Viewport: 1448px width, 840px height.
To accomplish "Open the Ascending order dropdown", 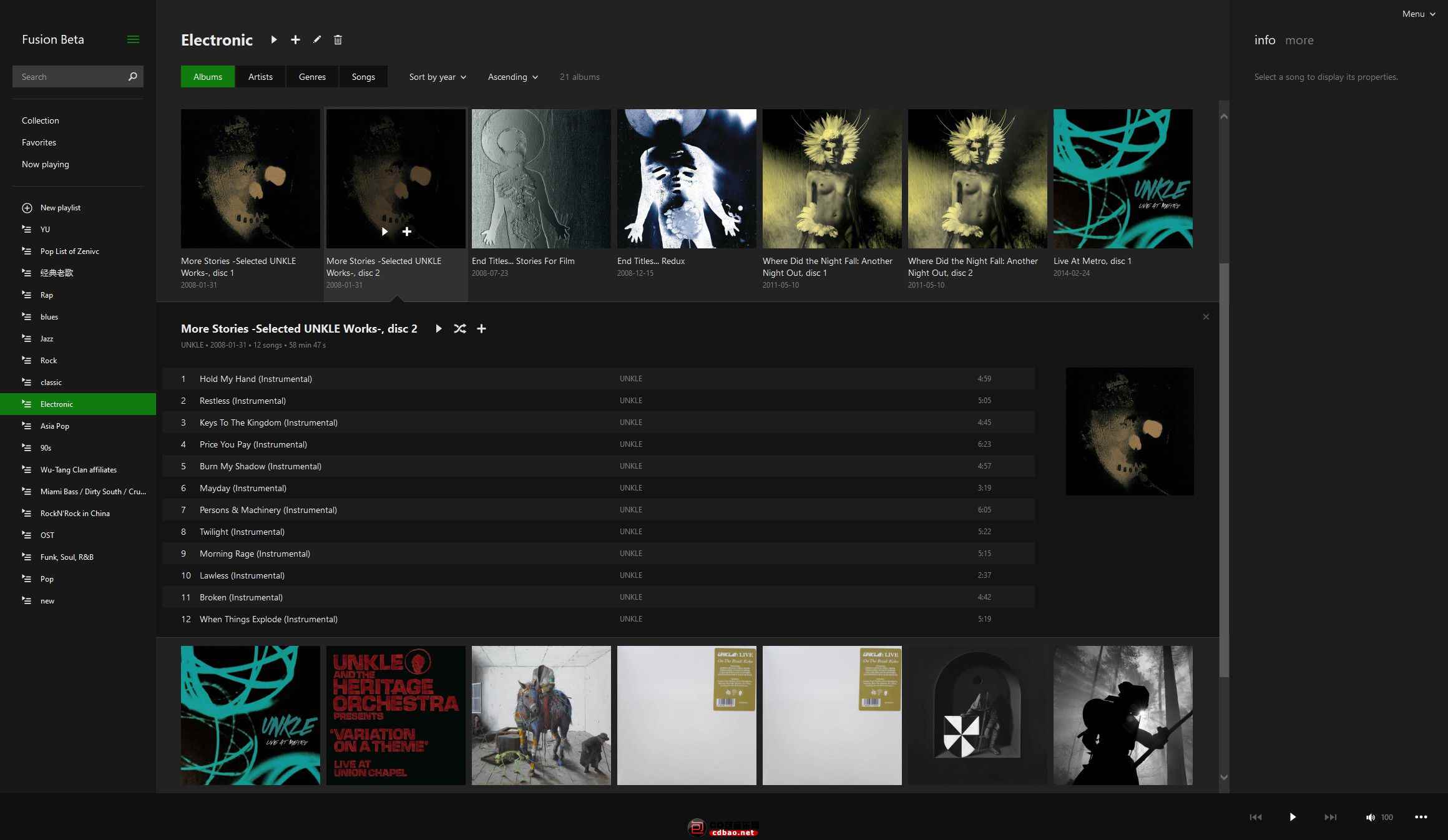I will 513,77.
